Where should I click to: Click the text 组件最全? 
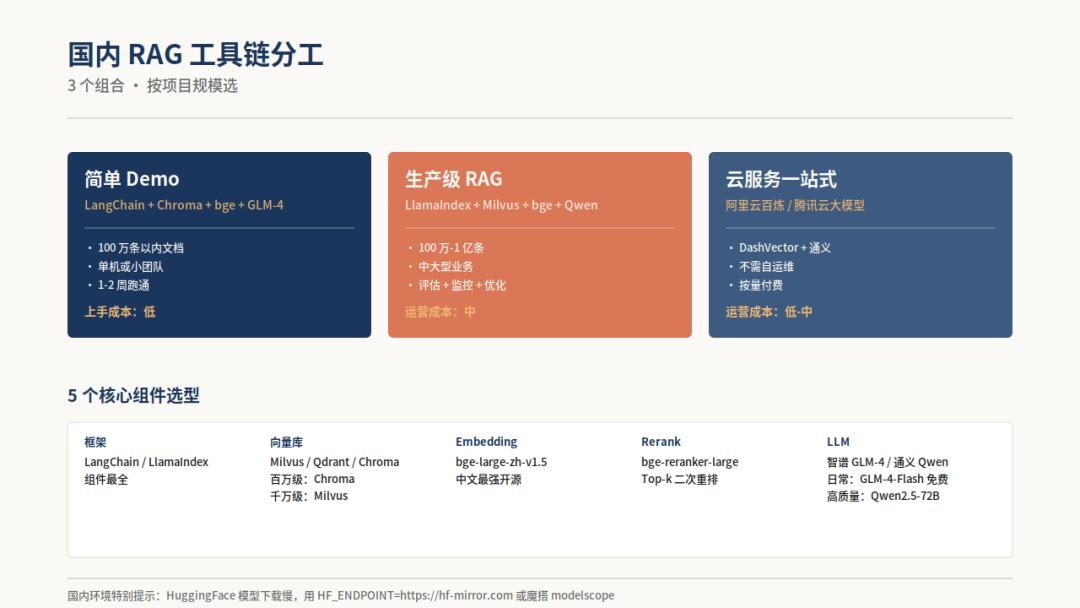coord(106,479)
